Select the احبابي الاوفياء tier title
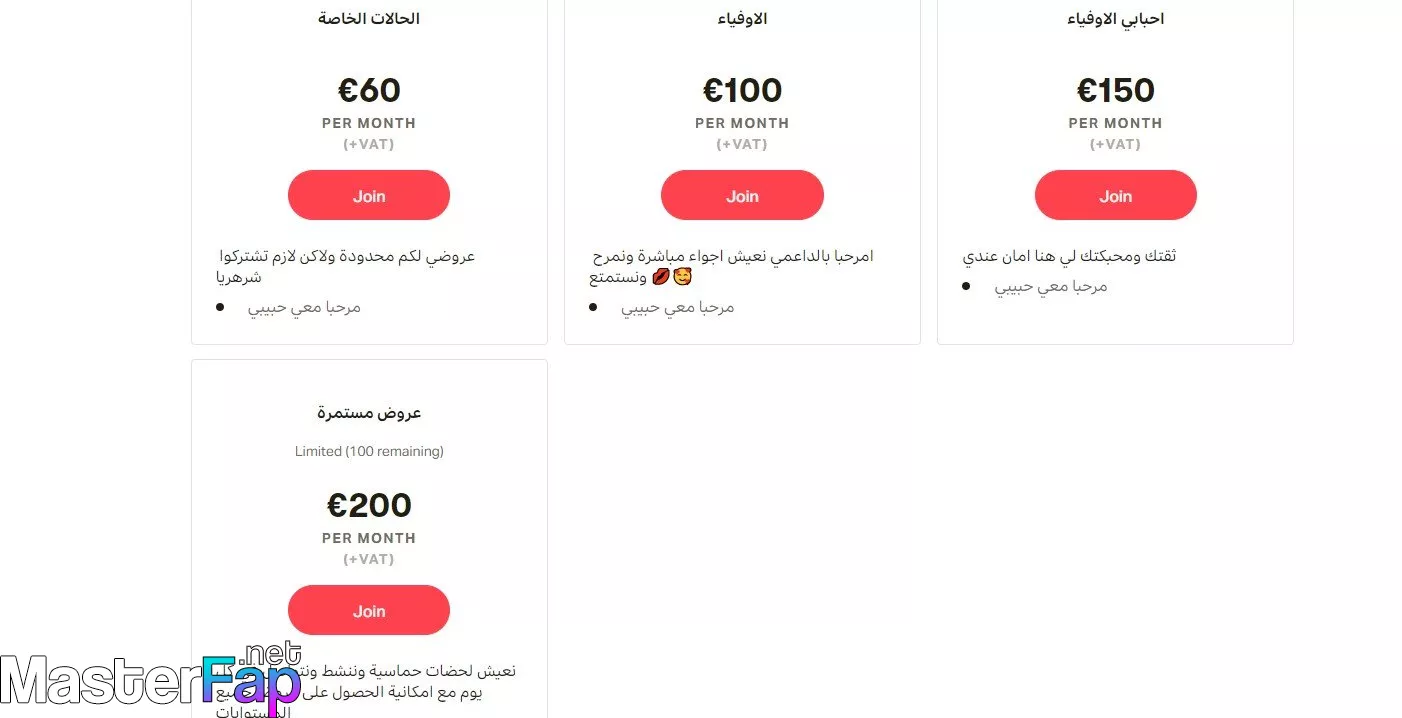The height and width of the screenshot is (718, 1402). click(x=1116, y=19)
